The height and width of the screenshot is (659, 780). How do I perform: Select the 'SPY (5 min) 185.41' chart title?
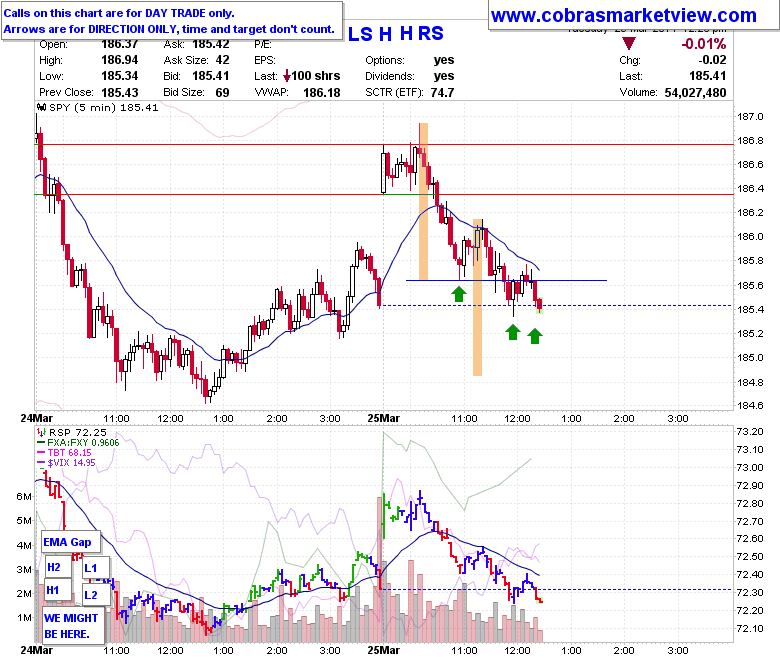click(x=103, y=107)
